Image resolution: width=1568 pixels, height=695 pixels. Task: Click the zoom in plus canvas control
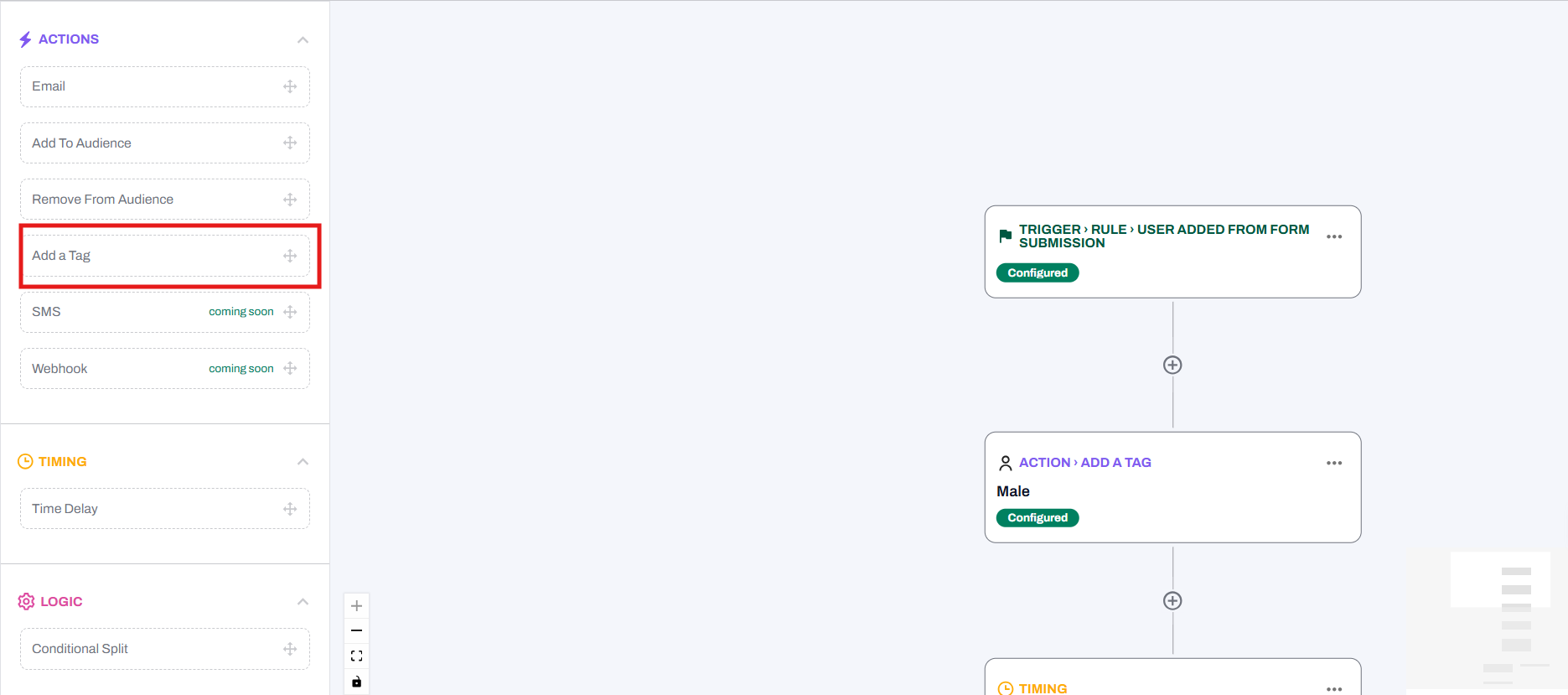pos(356,606)
